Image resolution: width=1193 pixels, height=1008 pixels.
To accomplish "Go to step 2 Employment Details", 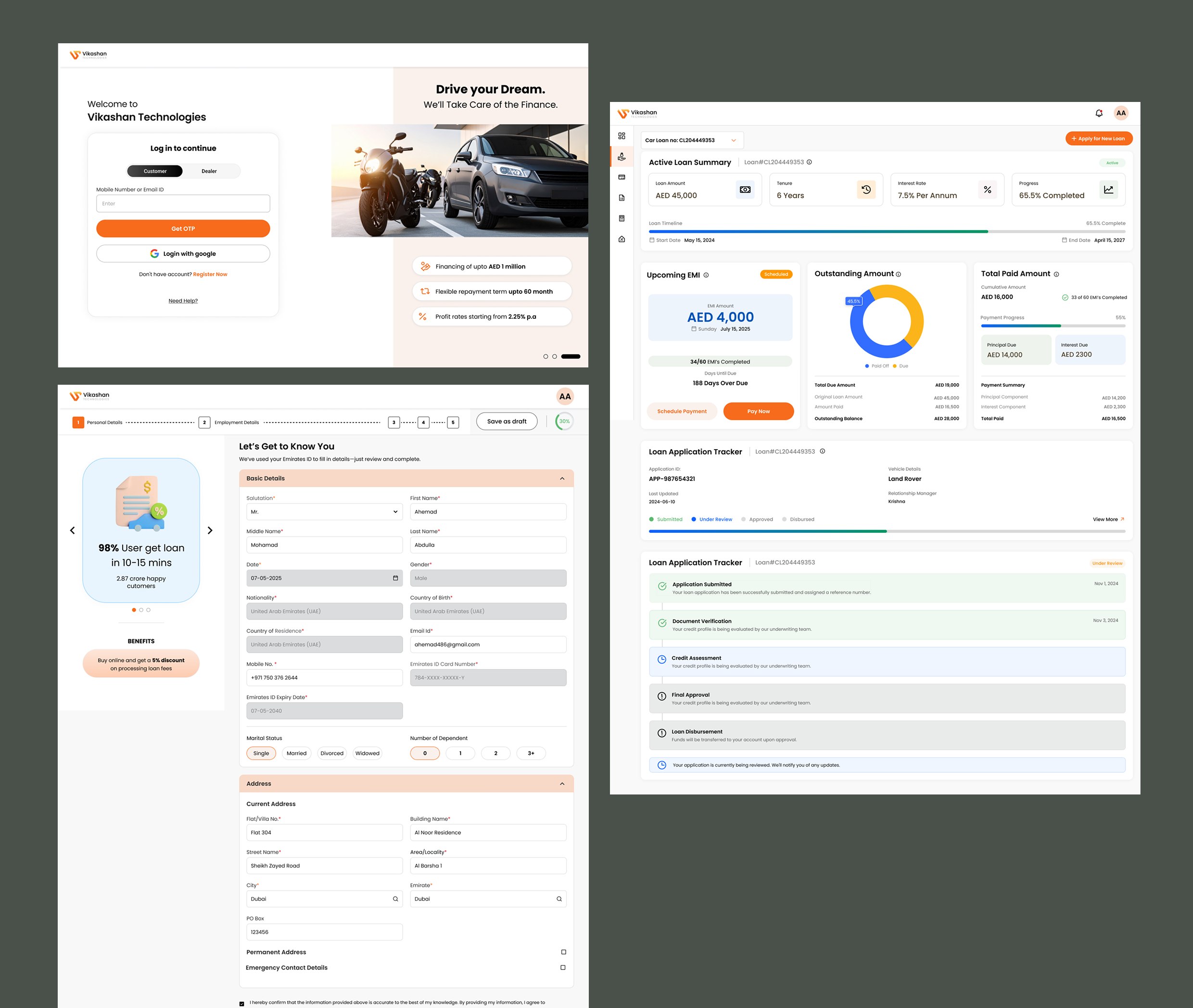I will (228, 422).
